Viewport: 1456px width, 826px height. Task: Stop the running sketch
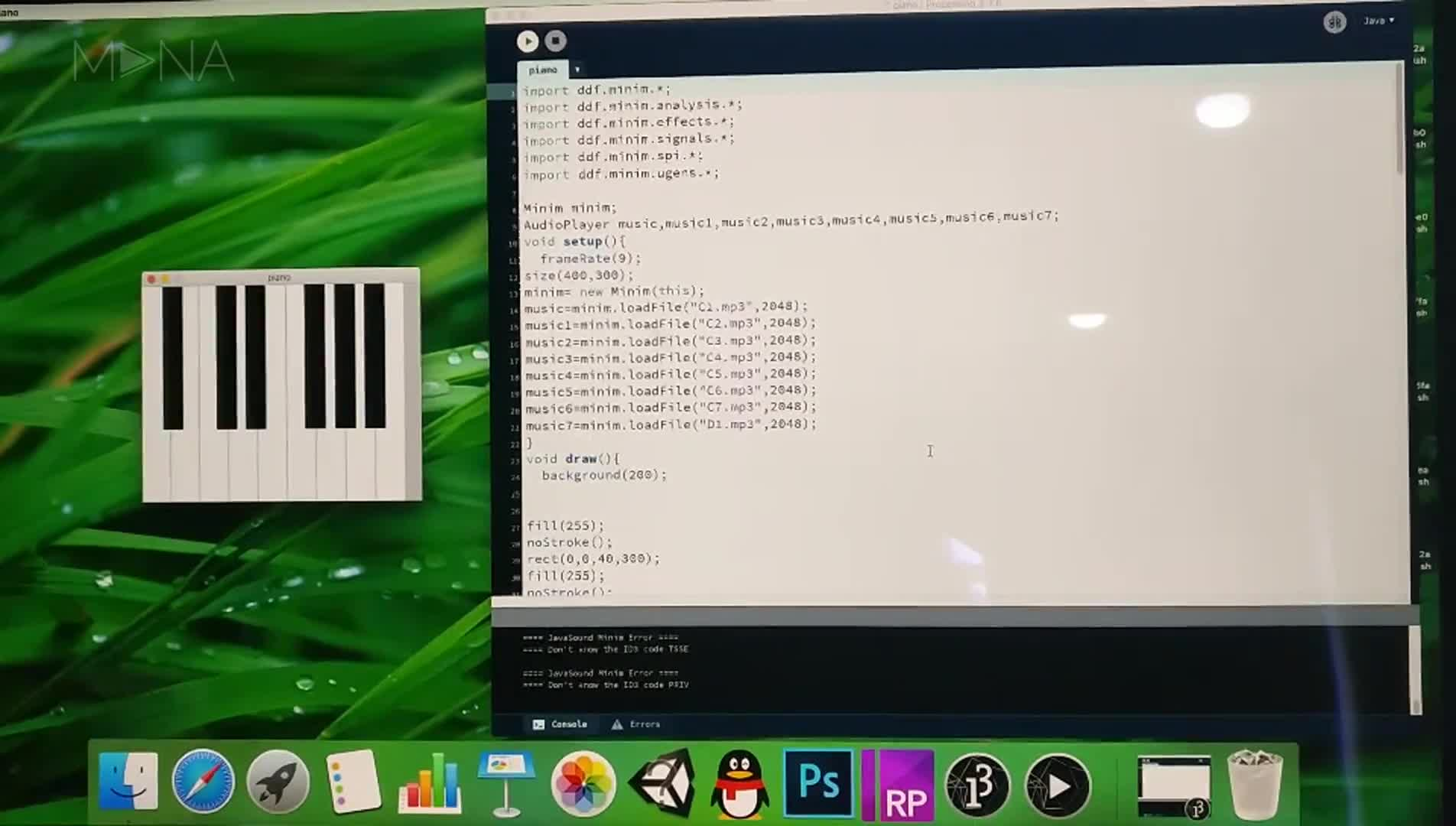(556, 41)
